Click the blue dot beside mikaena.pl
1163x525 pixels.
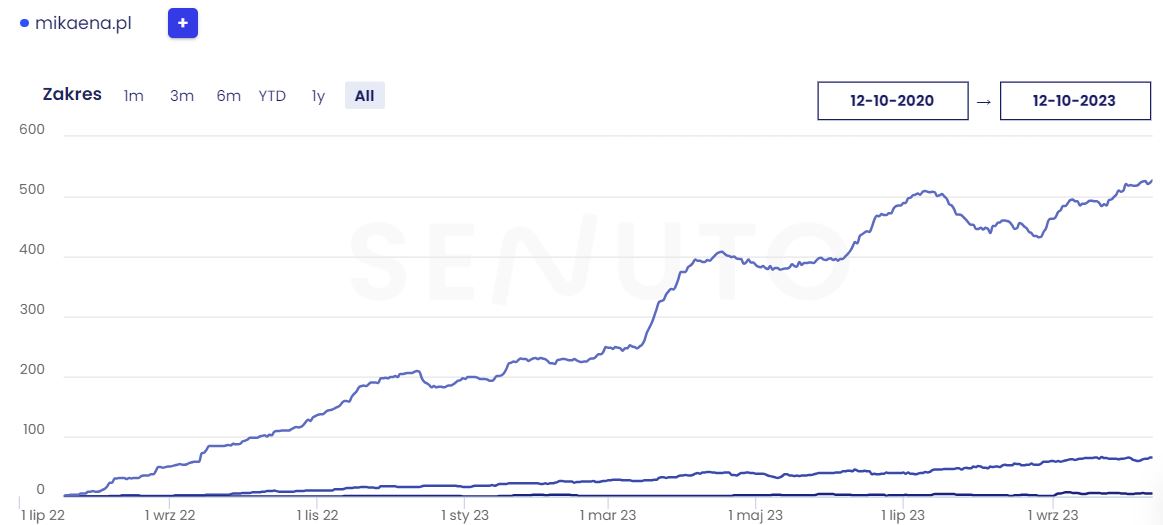(24, 23)
